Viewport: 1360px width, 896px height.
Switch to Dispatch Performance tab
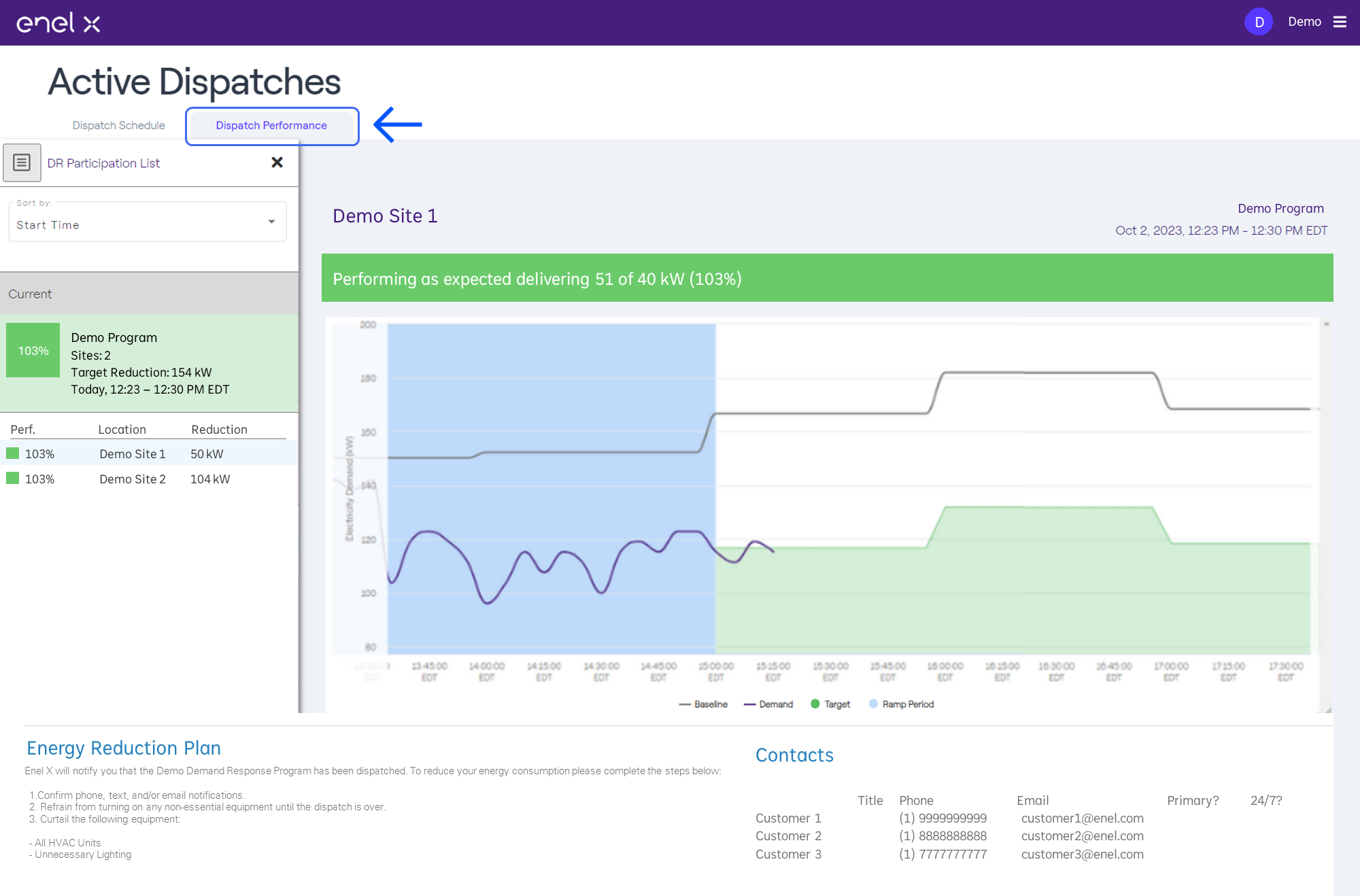point(271,125)
